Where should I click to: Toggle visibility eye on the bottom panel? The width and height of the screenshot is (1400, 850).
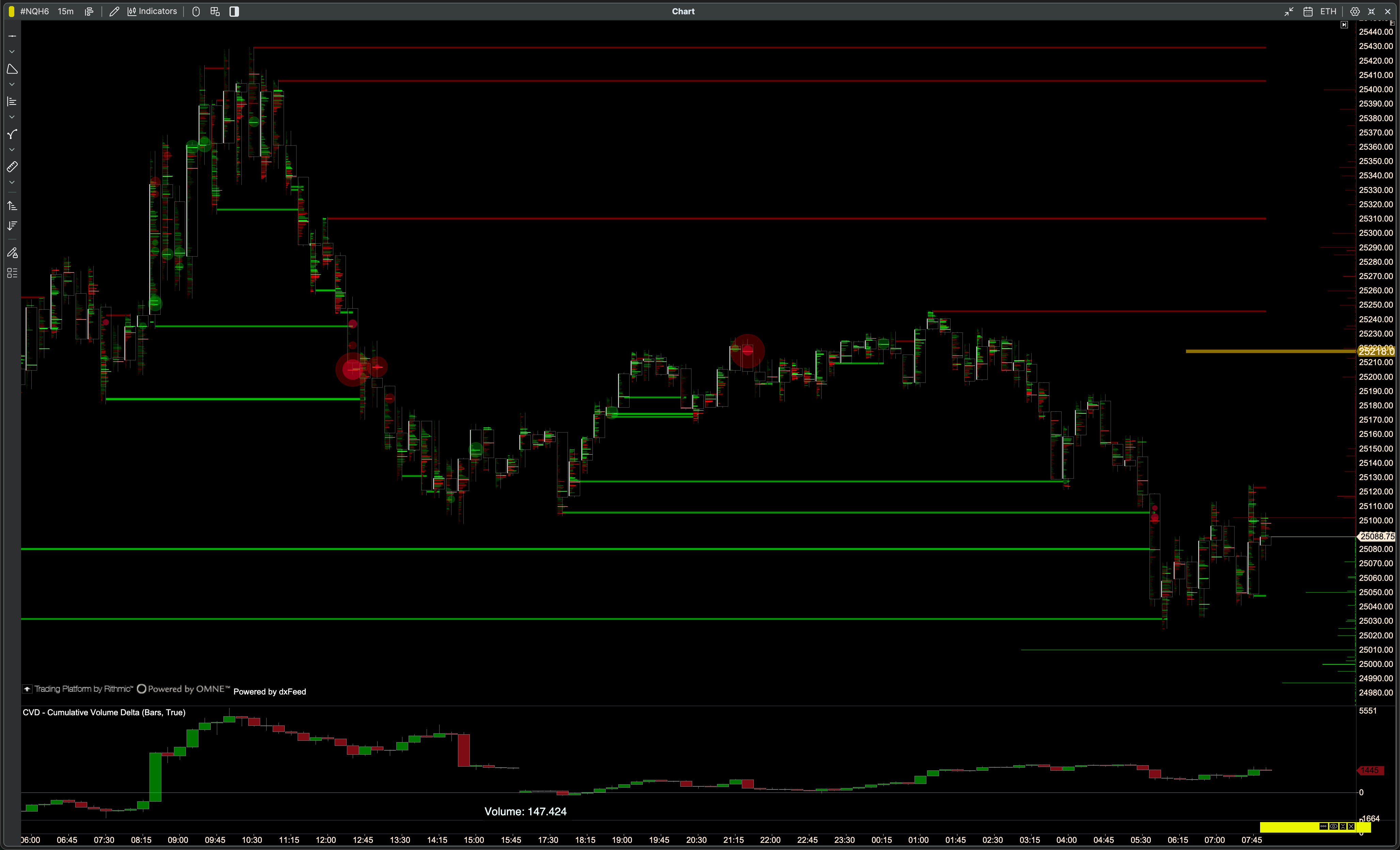(1334, 827)
